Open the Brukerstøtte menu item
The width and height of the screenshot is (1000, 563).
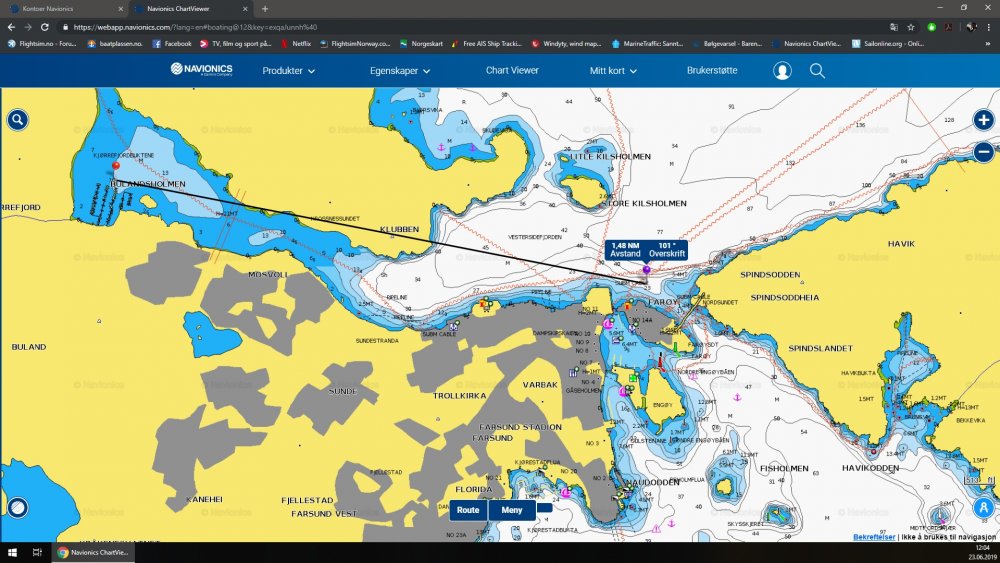(712, 70)
